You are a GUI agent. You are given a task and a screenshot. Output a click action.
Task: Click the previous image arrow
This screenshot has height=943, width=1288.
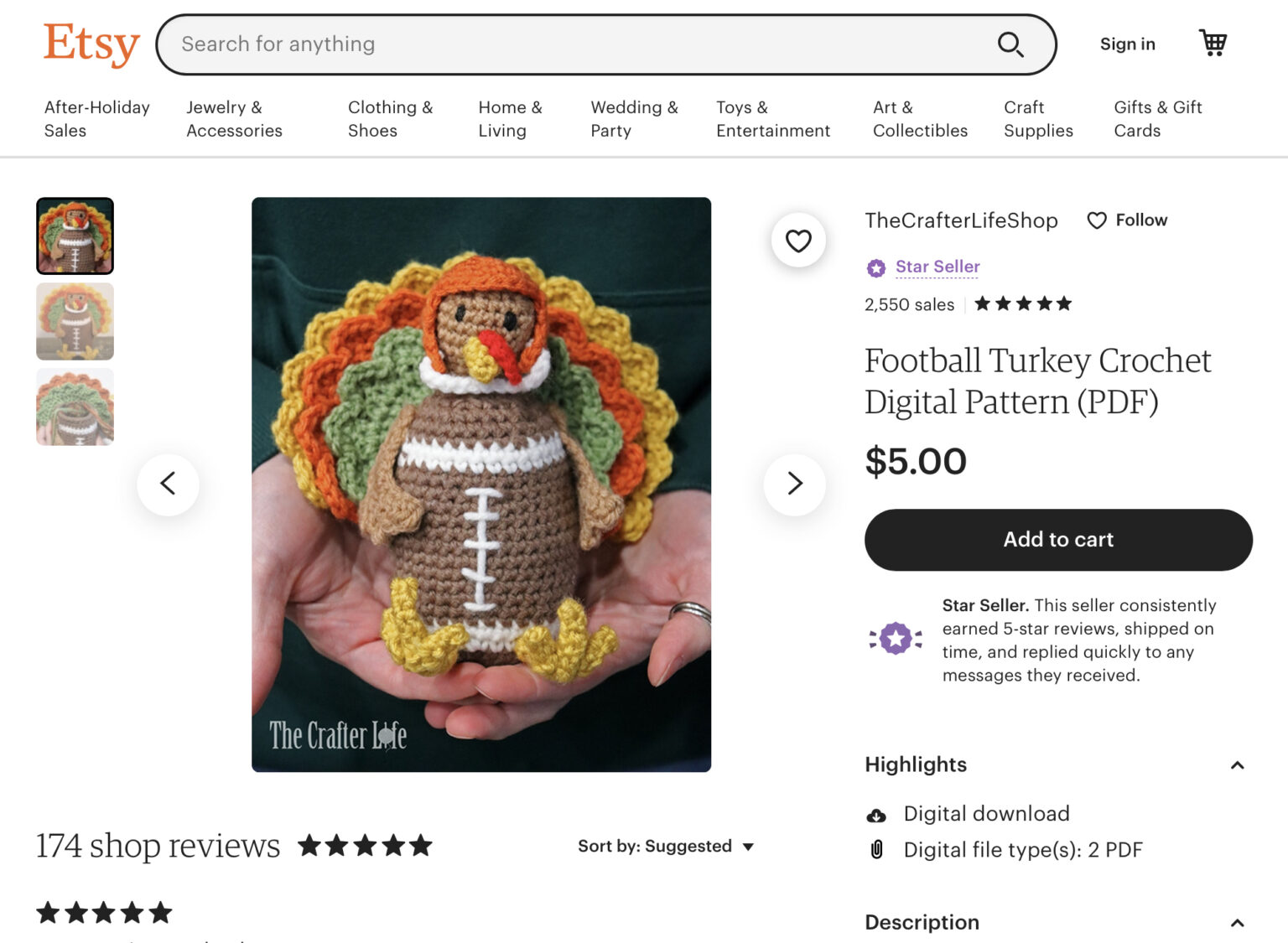(169, 484)
